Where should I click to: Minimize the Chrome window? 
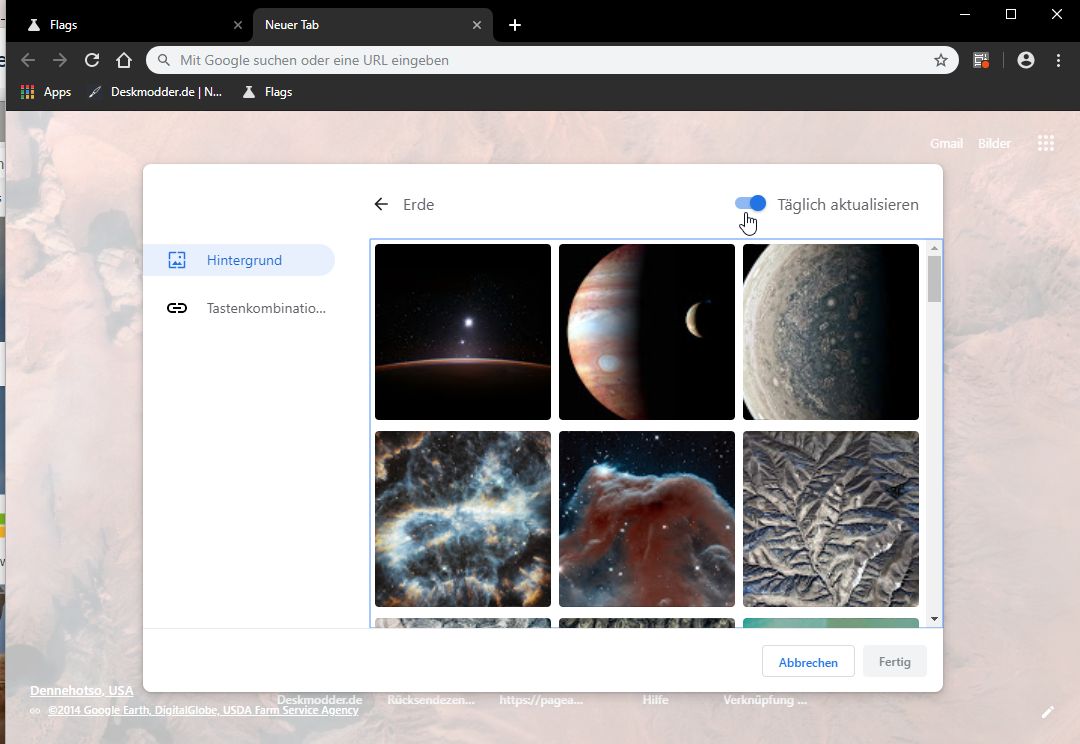point(965,14)
